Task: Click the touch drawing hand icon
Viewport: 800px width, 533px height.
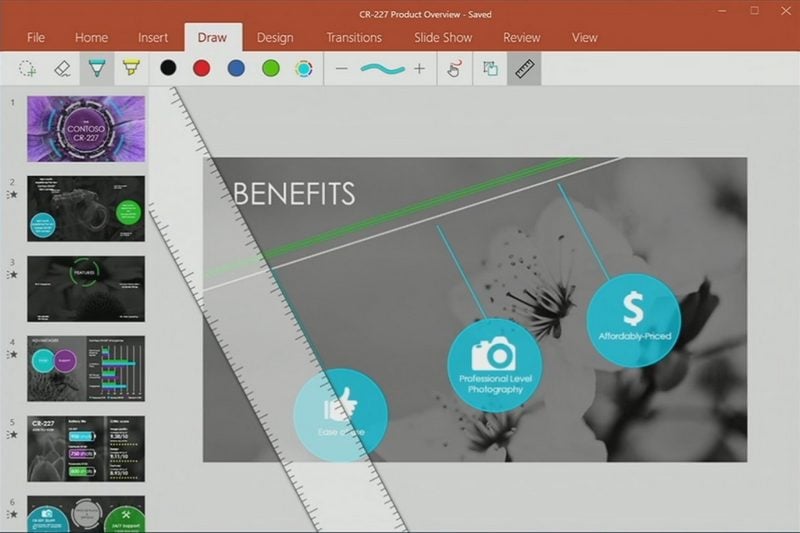Action: tap(455, 68)
